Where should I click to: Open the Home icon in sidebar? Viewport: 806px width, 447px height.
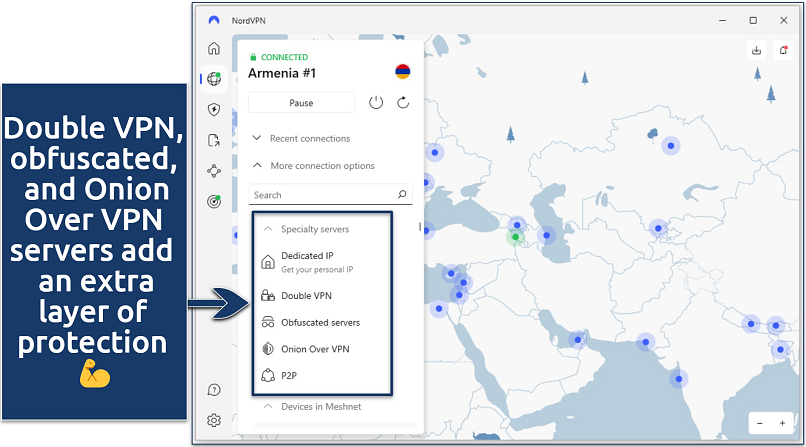point(214,48)
